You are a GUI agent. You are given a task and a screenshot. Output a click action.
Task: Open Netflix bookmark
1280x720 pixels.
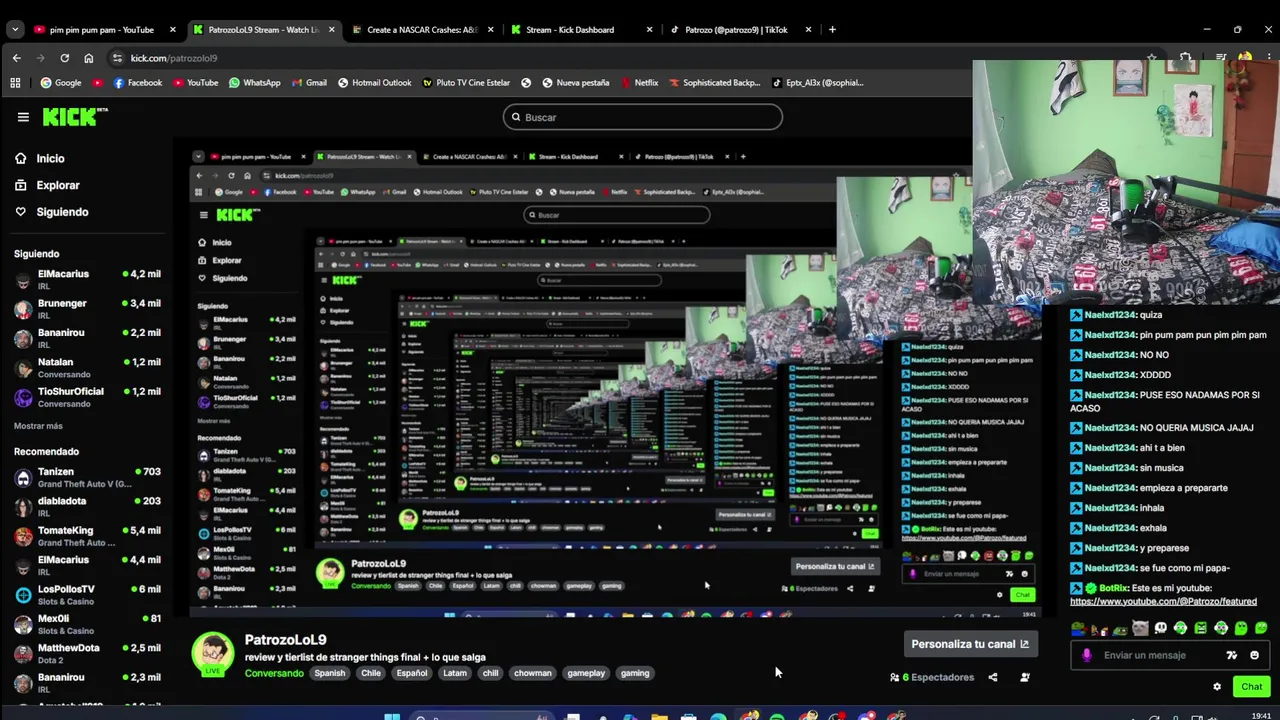[639, 83]
